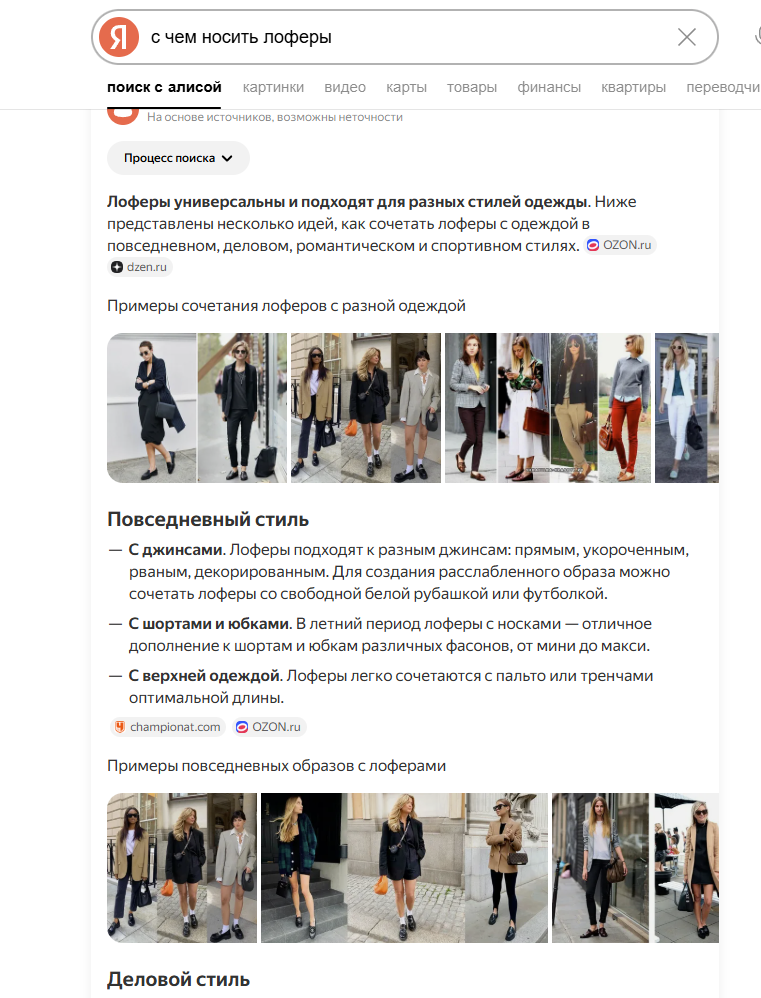
Task: Click the Yandex logo in search bar
Action: (119, 37)
